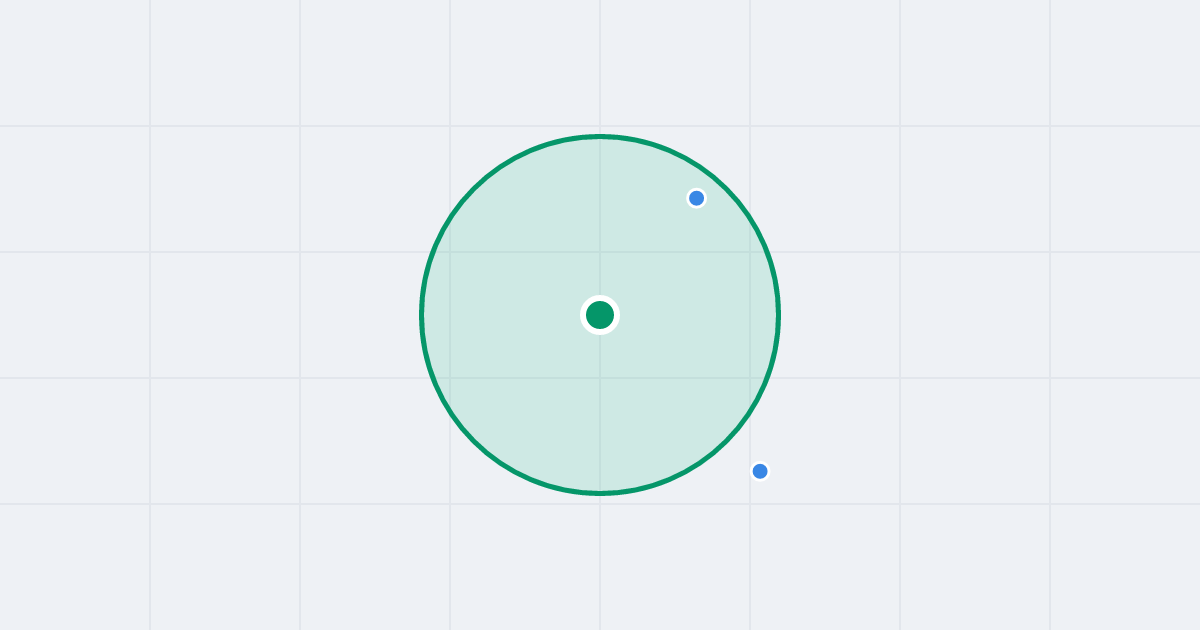Click the grid intersection just below the outer blue dot
Screen dimensions: 1200x630
[x=750, y=504]
